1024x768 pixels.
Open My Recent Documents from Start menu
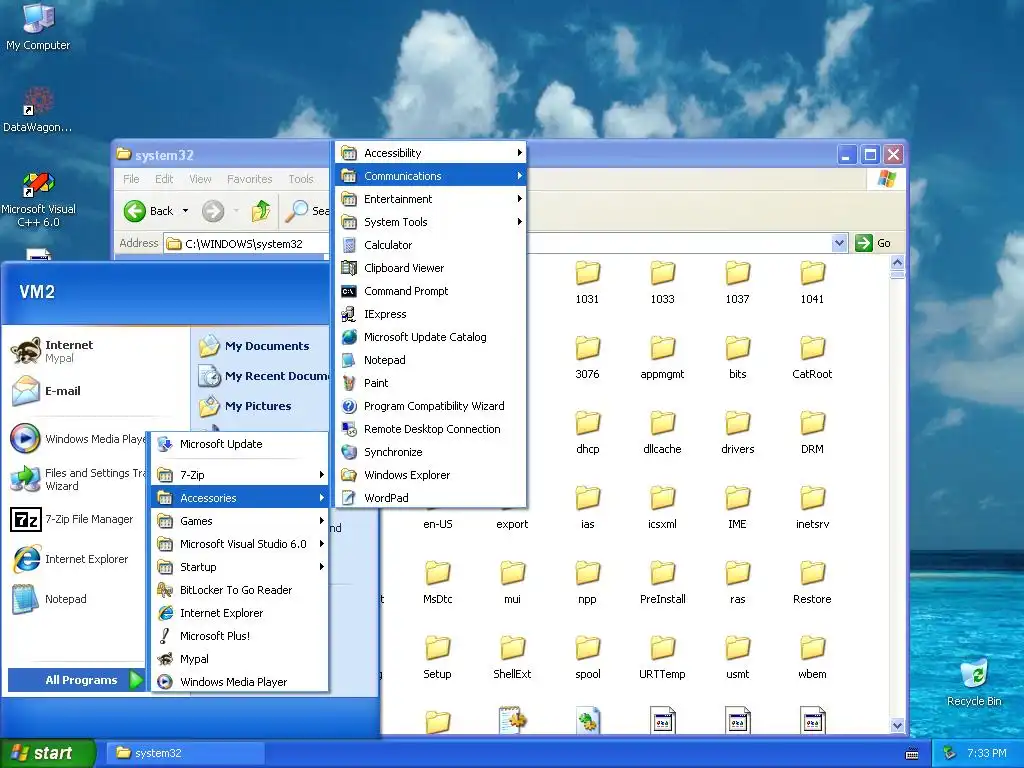point(263,376)
